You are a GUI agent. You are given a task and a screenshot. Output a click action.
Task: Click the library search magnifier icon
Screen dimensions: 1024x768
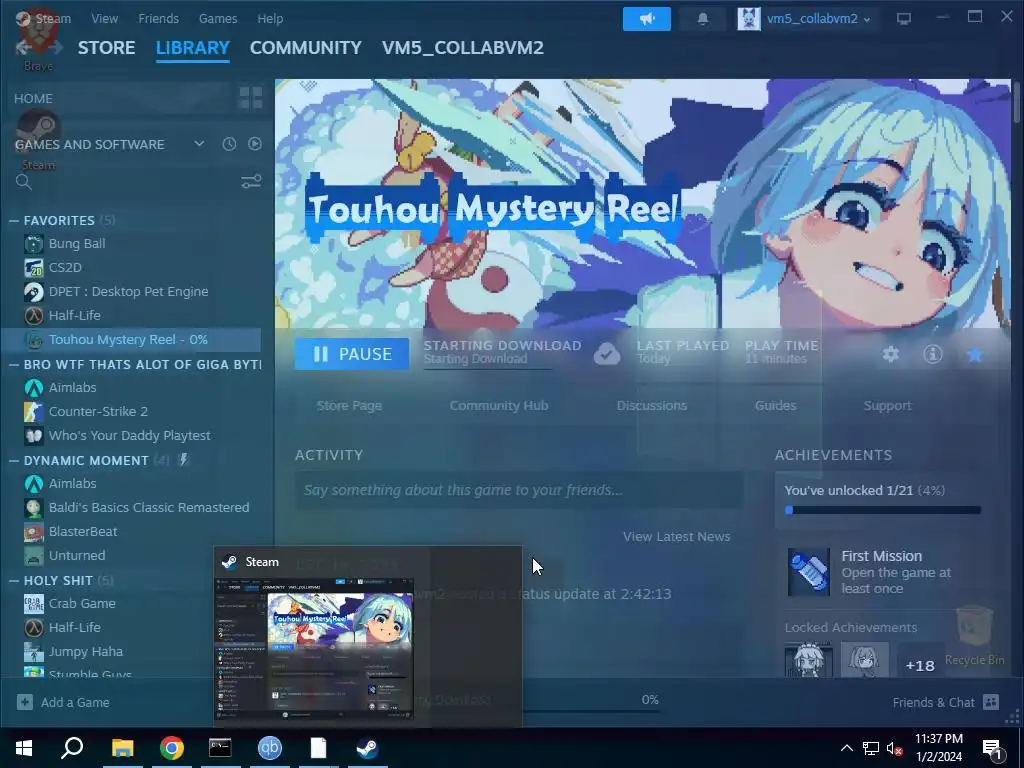(24, 182)
